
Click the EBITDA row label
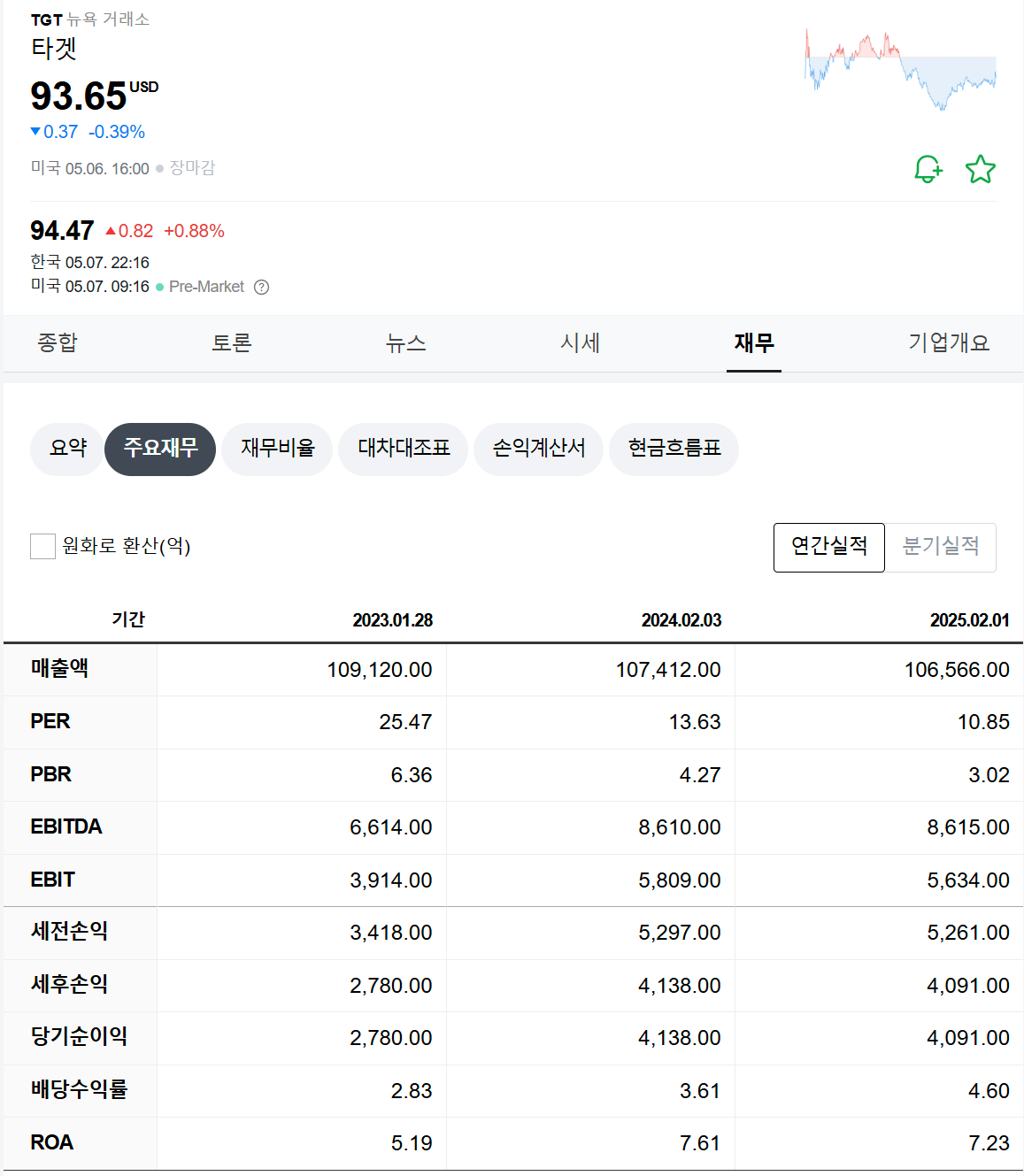point(66,827)
